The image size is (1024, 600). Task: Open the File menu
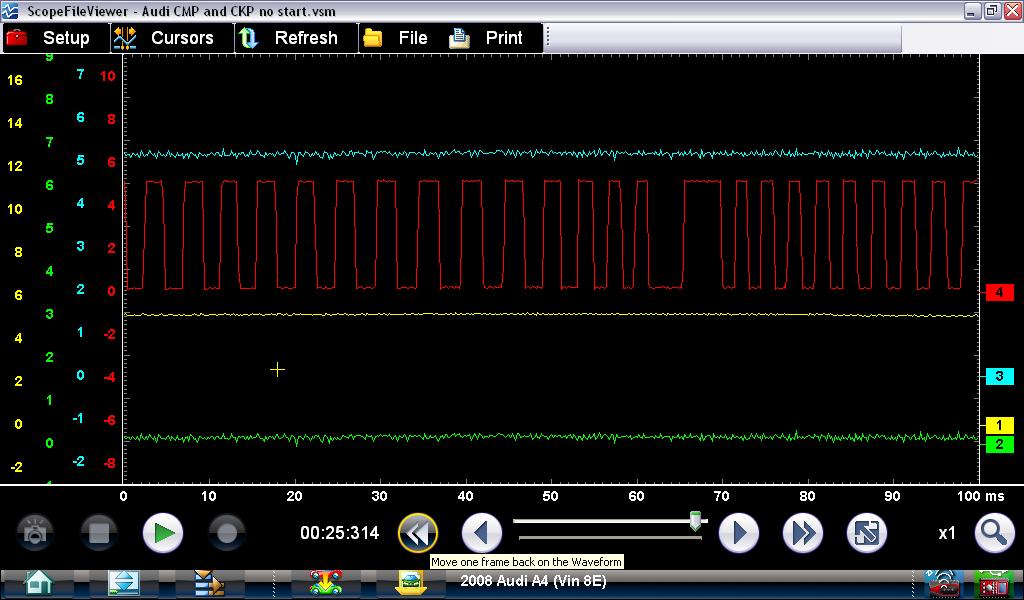(x=396, y=38)
